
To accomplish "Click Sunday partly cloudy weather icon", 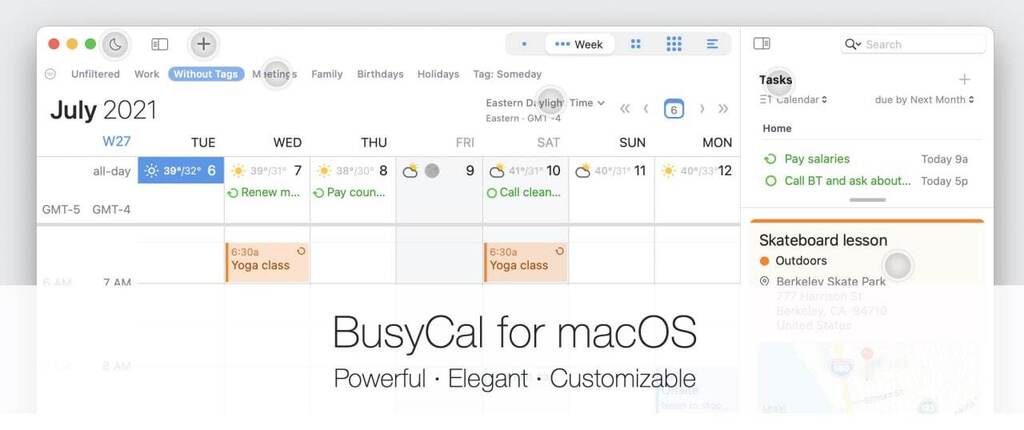I will click(583, 171).
